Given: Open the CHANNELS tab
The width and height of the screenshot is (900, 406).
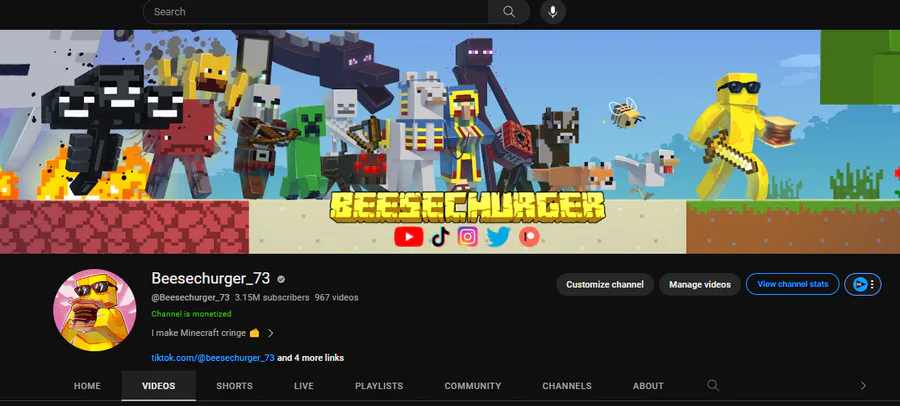Looking at the screenshot, I should 567,386.
